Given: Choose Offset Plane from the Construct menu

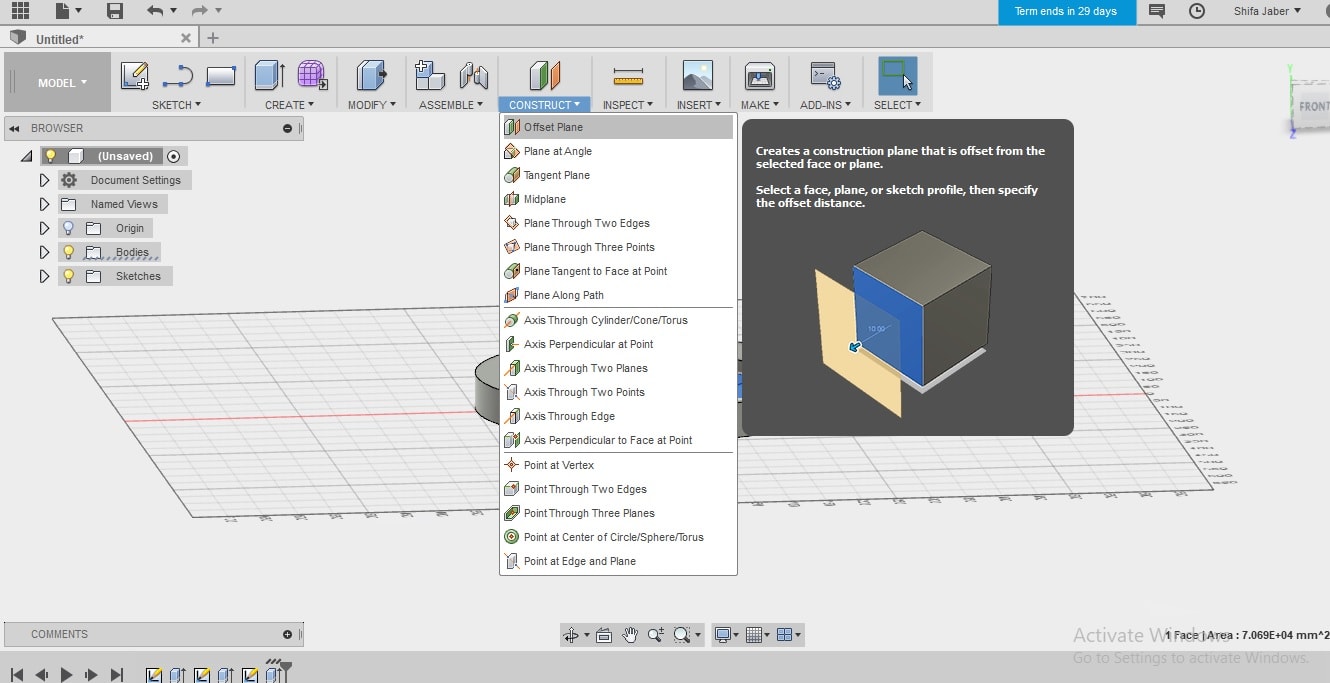Looking at the screenshot, I should 617,127.
